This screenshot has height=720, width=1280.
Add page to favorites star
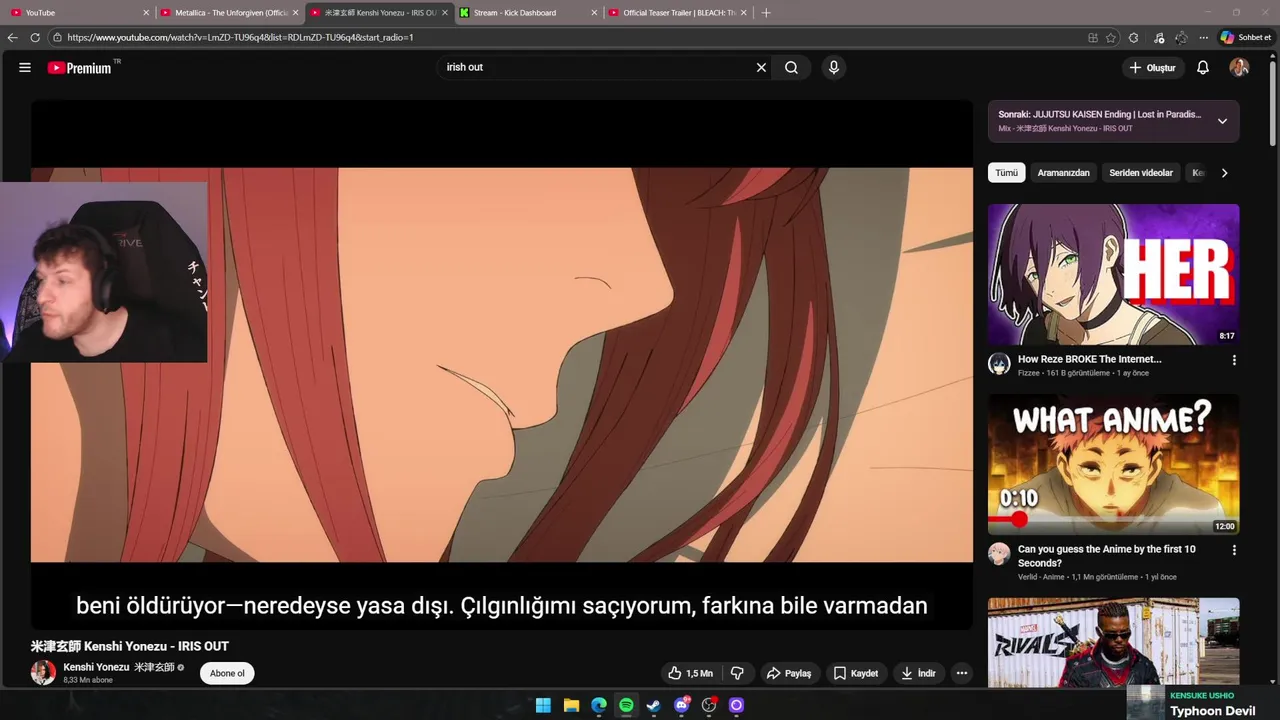coord(1111,37)
